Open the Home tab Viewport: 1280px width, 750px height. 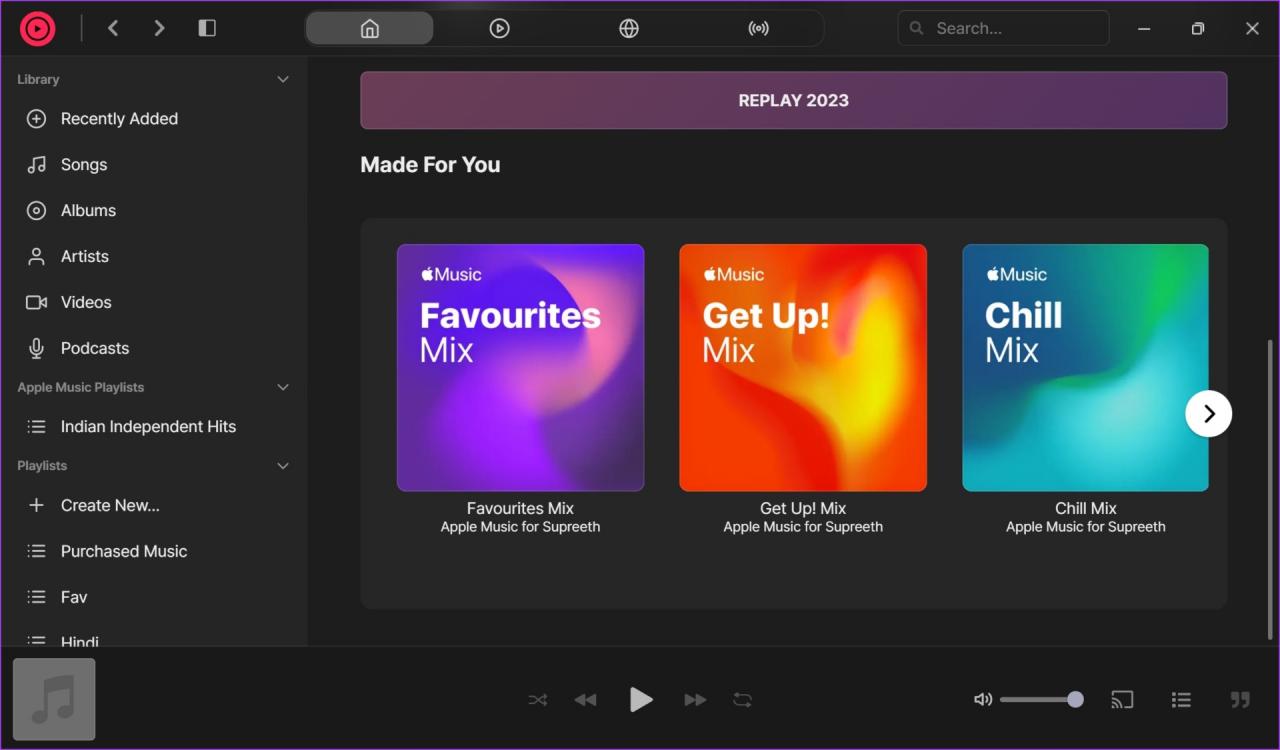point(369,28)
